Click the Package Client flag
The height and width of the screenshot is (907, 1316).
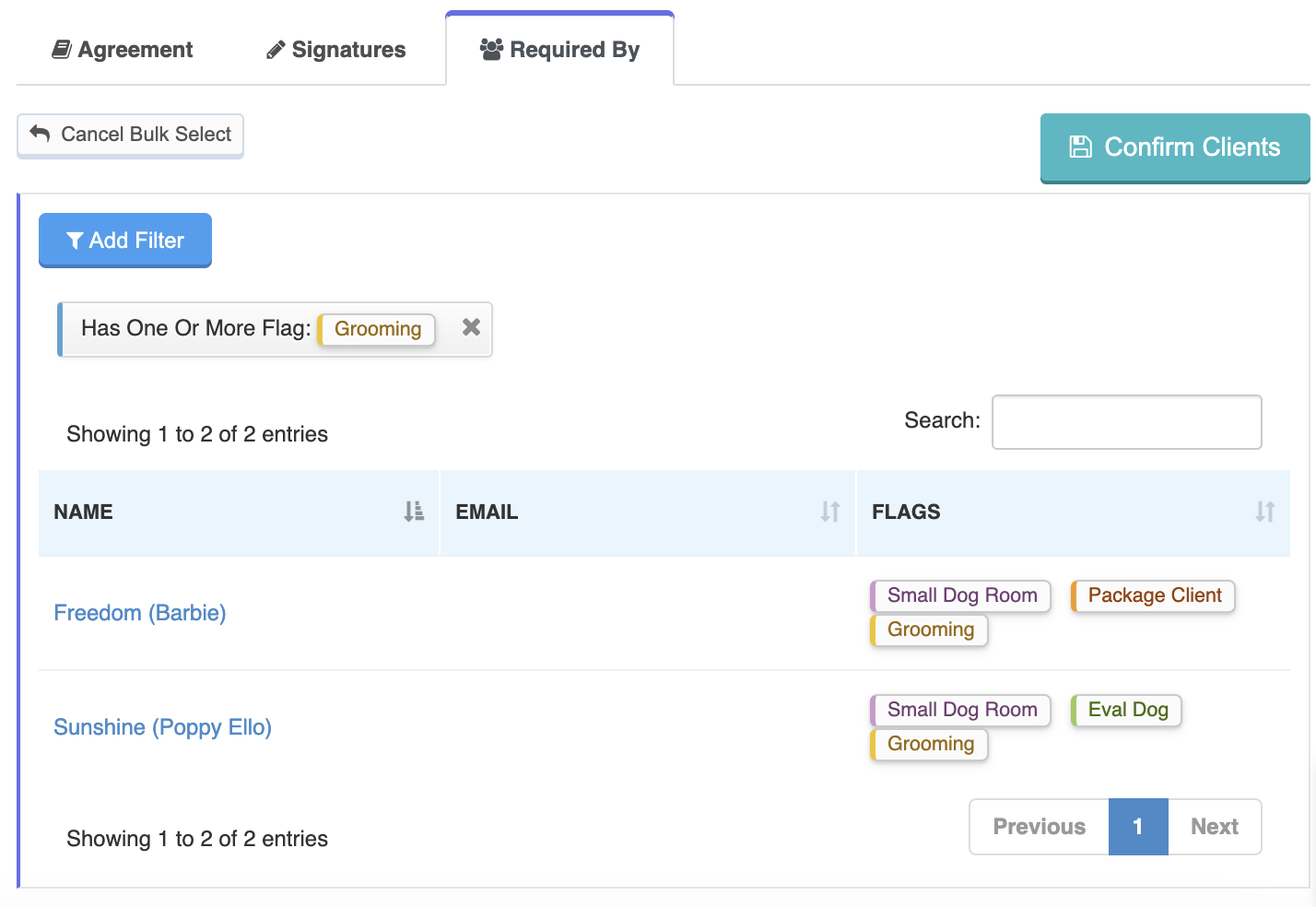point(1153,595)
